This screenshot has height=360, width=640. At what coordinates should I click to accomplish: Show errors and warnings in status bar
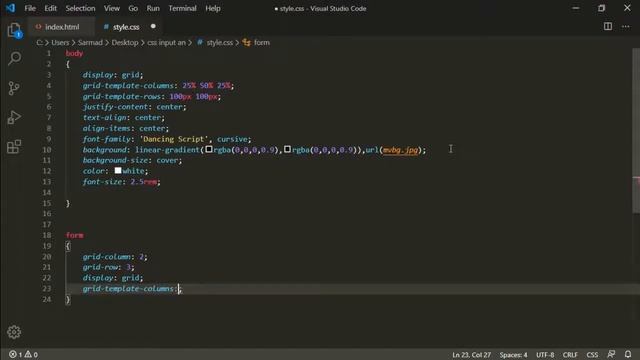point(24,354)
